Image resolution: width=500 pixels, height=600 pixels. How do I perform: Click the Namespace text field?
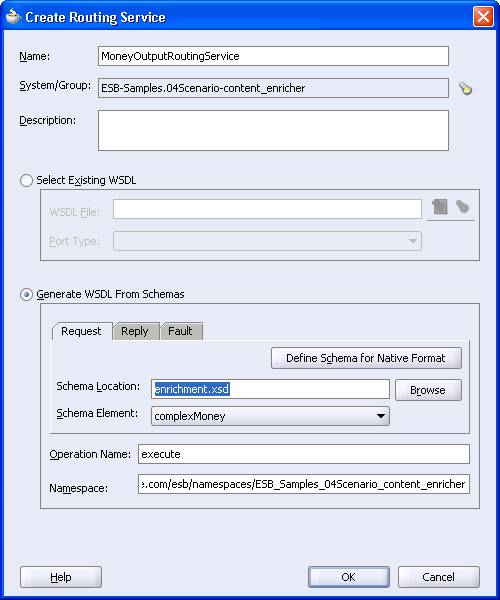click(x=304, y=484)
